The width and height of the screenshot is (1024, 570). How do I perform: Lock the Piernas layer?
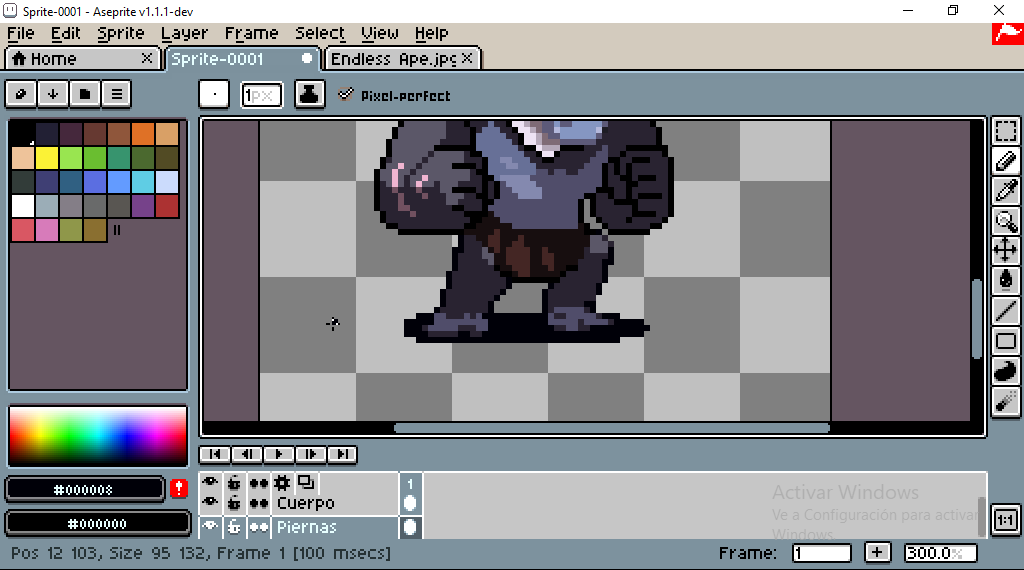click(234, 526)
